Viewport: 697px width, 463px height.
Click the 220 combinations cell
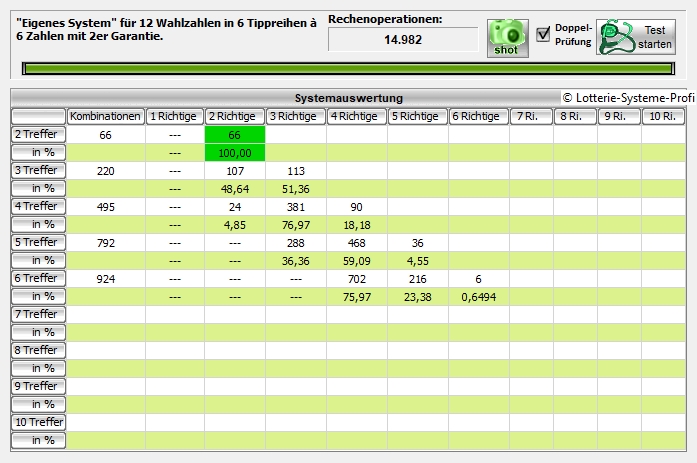pos(106,171)
